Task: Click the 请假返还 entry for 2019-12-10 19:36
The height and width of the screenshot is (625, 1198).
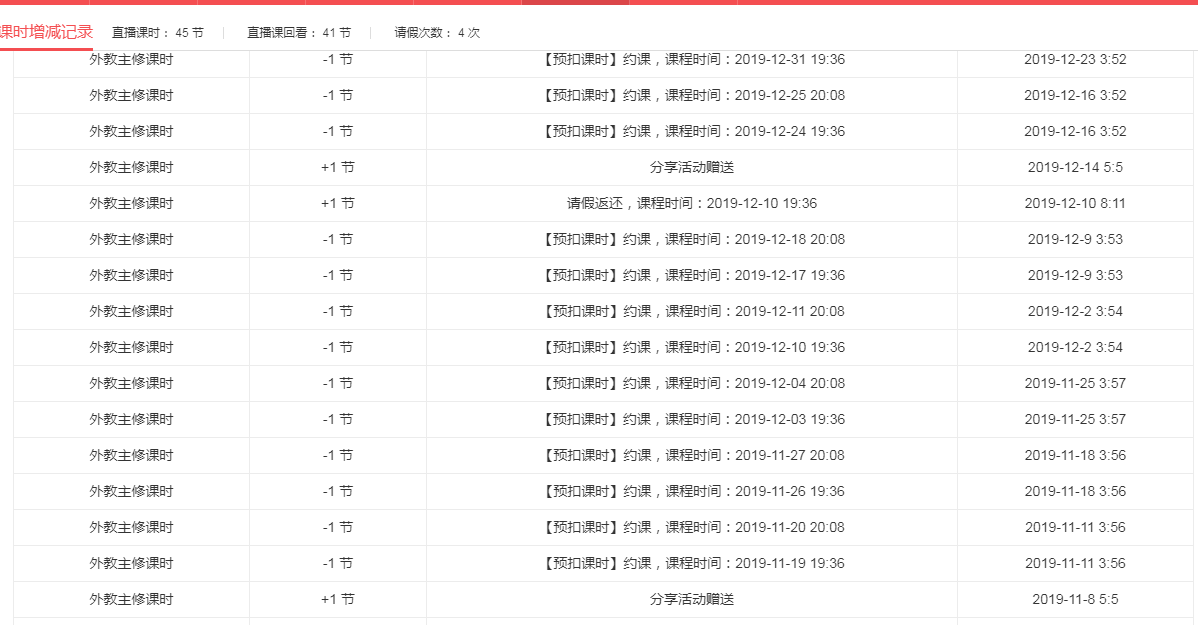Action: coord(692,204)
